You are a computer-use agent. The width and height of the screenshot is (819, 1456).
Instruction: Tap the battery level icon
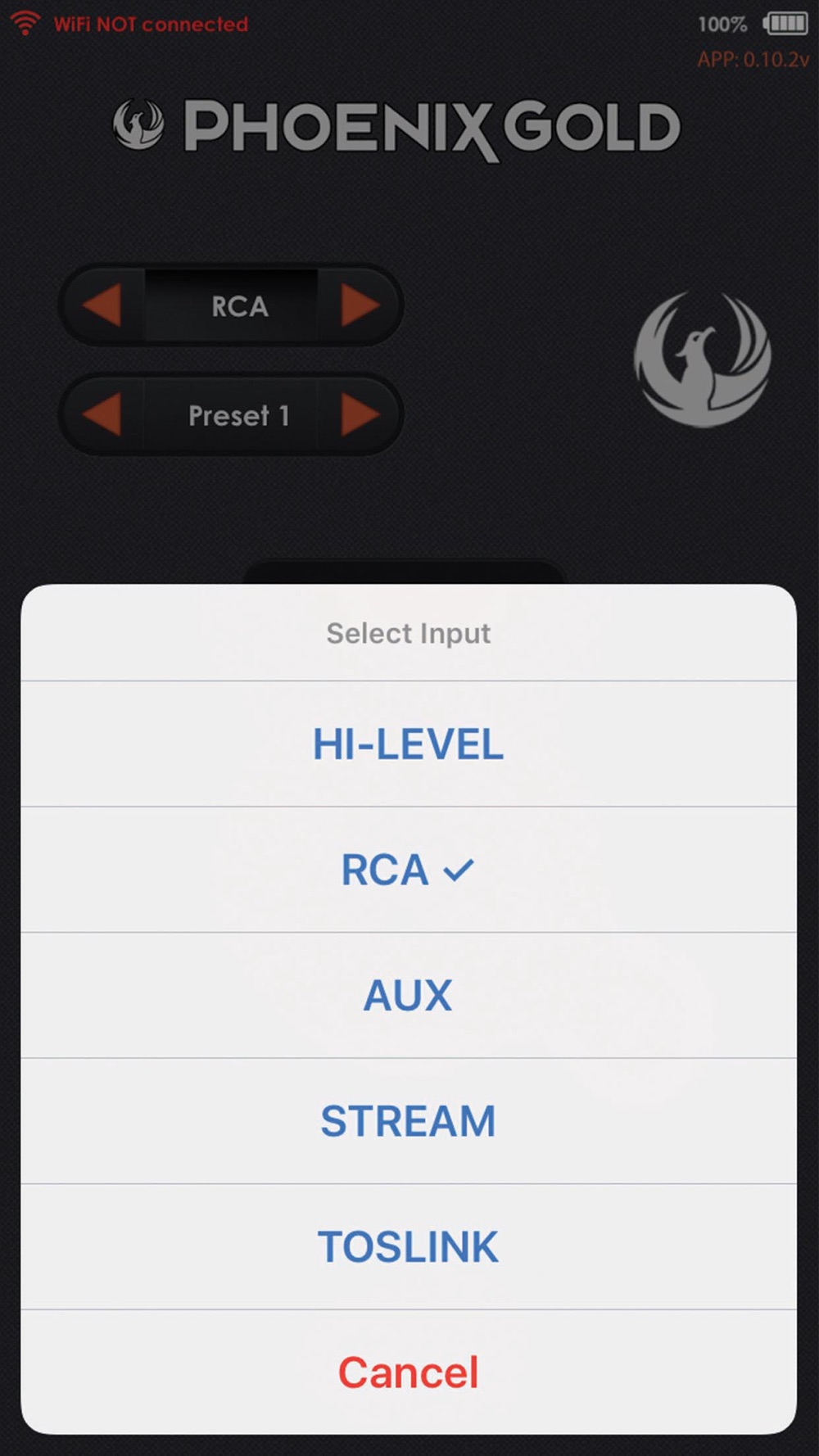click(x=785, y=24)
